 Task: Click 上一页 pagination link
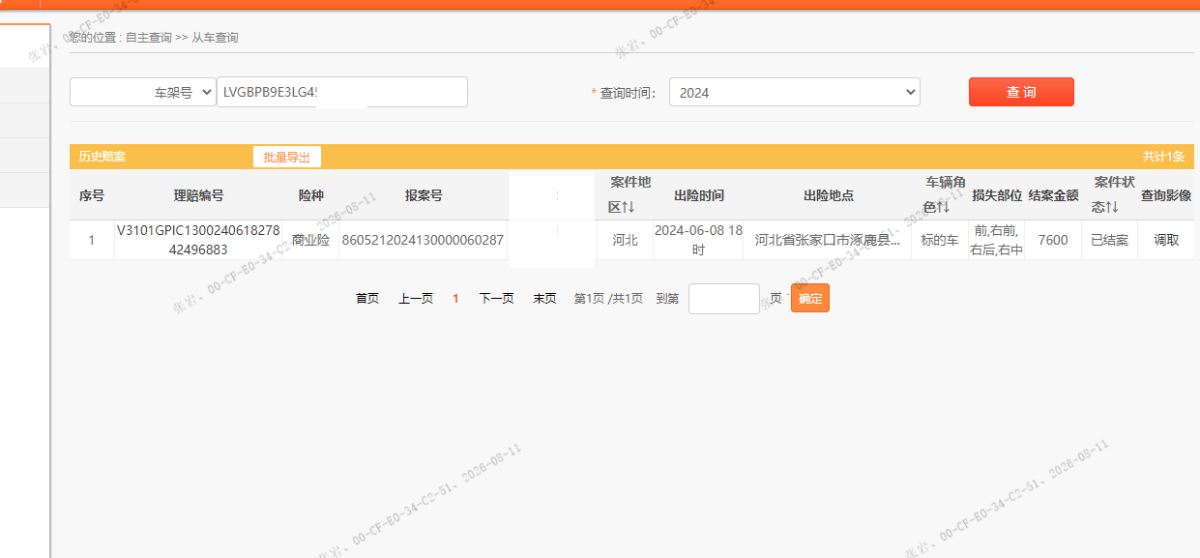(416, 298)
